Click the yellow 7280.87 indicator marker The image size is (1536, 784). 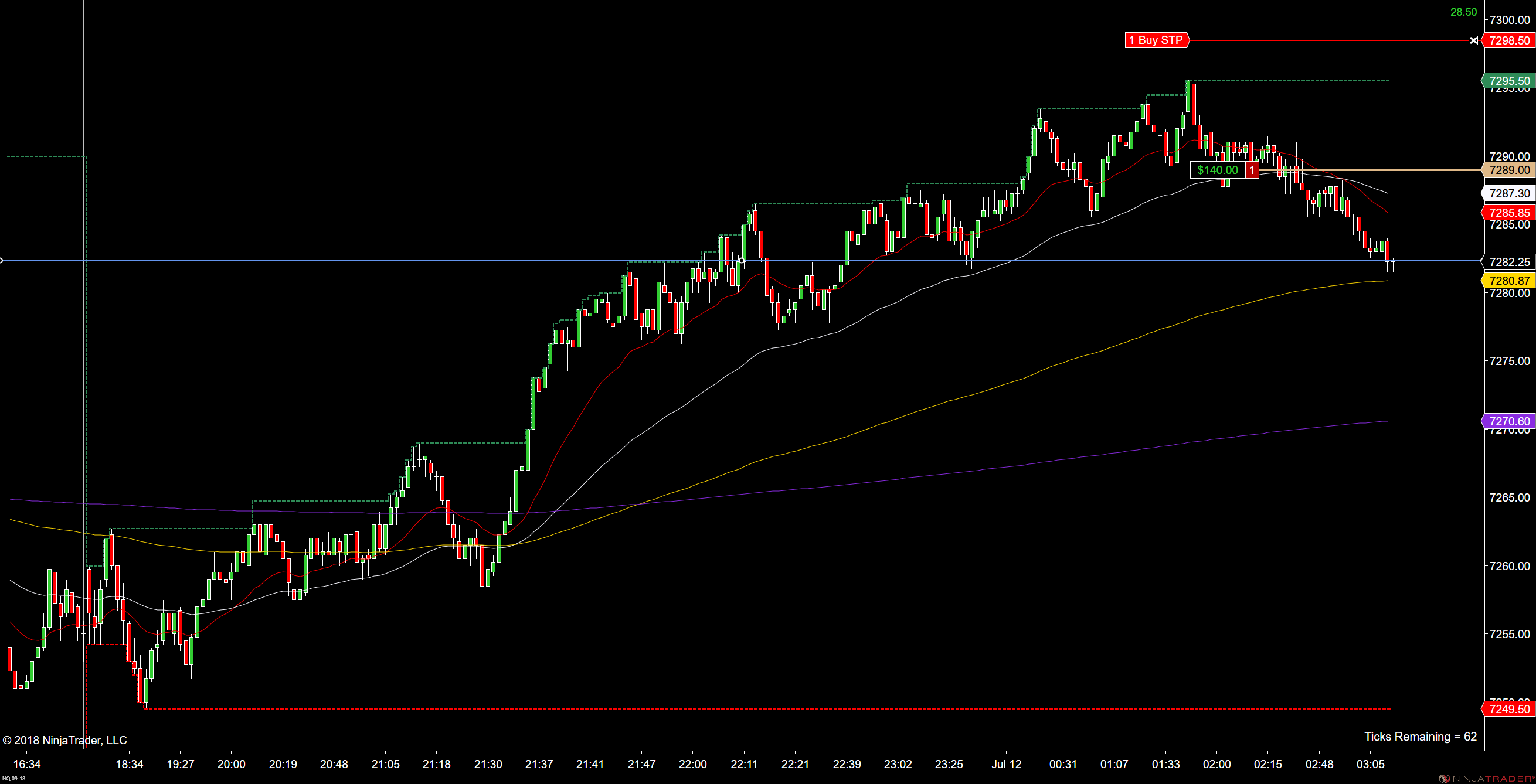tap(1508, 281)
